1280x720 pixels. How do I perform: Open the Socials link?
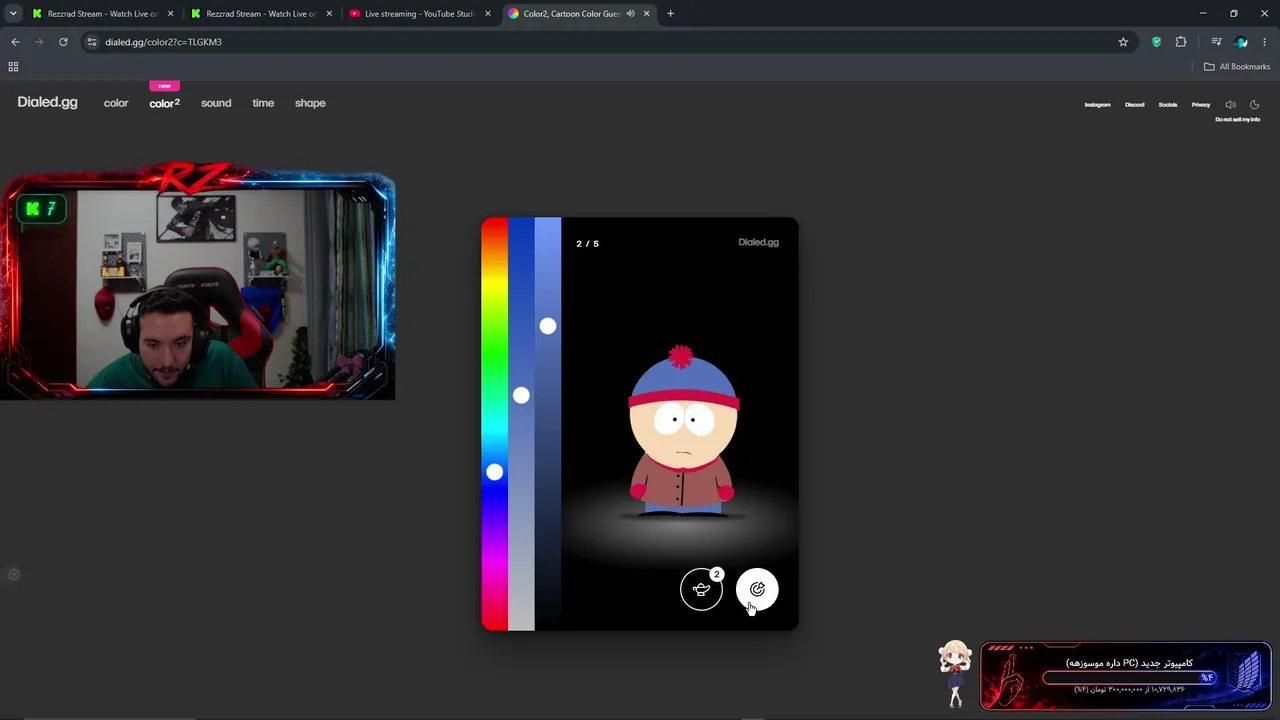(x=1168, y=105)
